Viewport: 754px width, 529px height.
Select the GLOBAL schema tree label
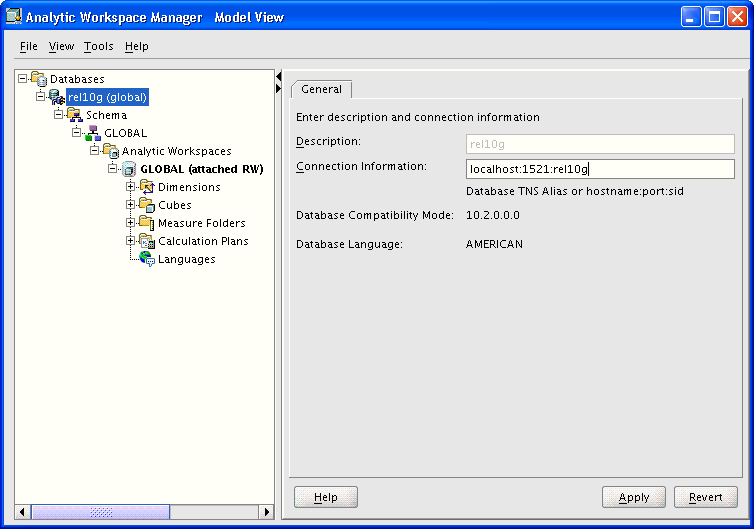click(126, 133)
